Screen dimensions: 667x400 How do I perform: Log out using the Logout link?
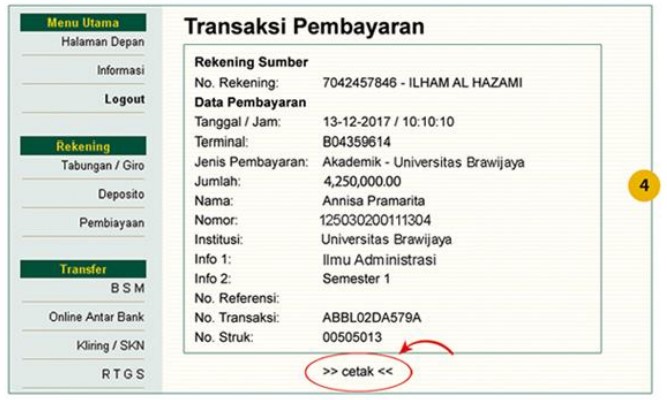125,99
